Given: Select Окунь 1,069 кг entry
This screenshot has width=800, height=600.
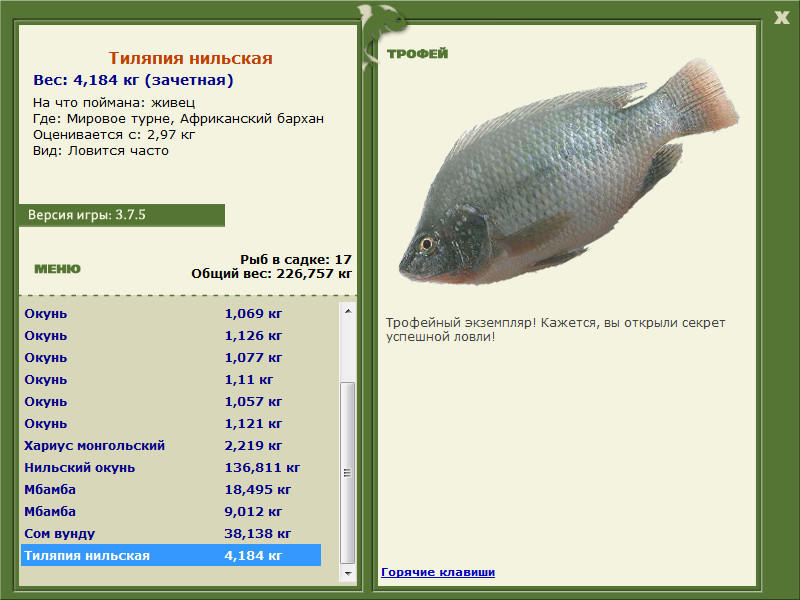Looking at the screenshot, I should click(x=171, y=313).
